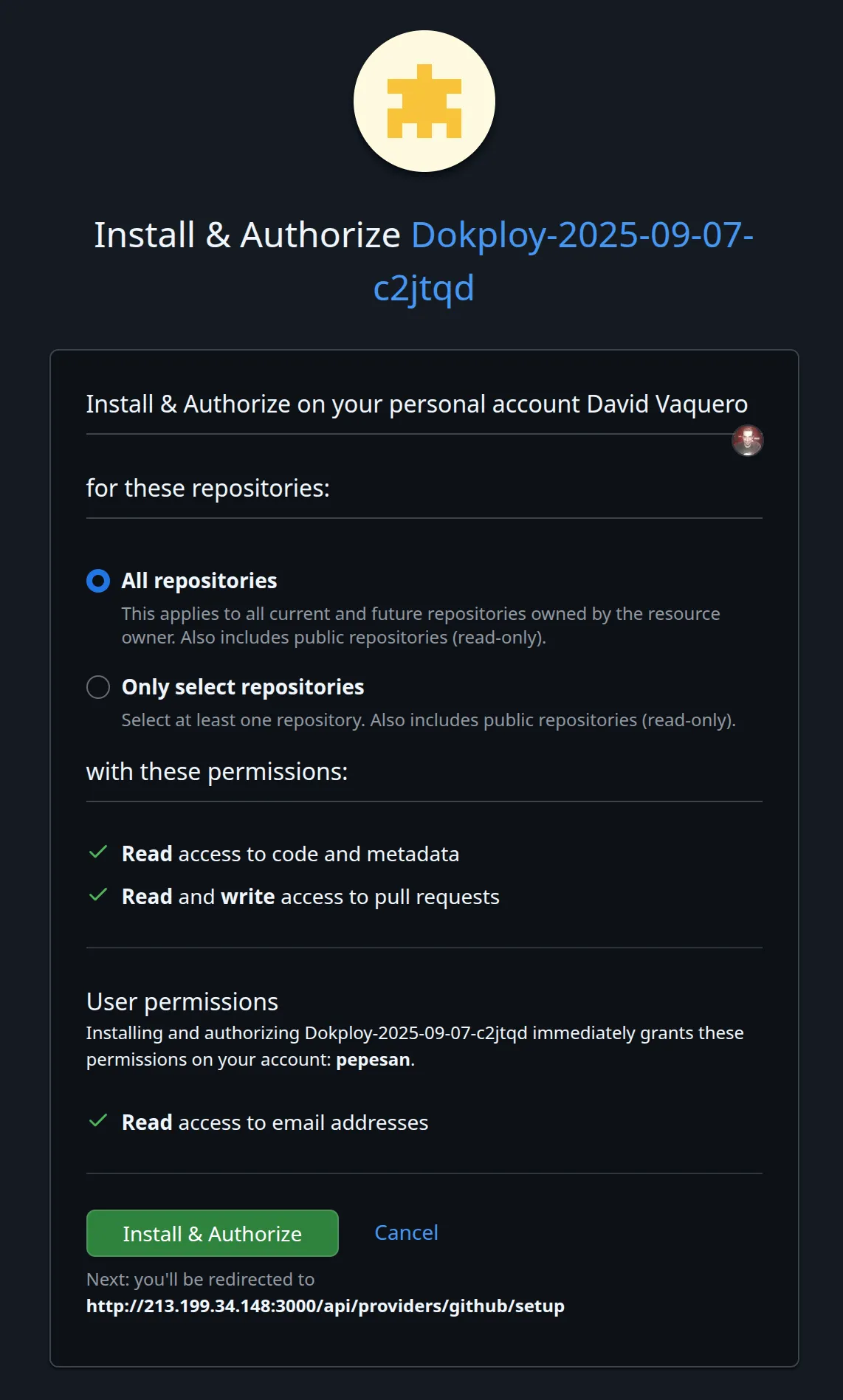Click the checkmark beside email addresses permission

(x=99, y=1123)
